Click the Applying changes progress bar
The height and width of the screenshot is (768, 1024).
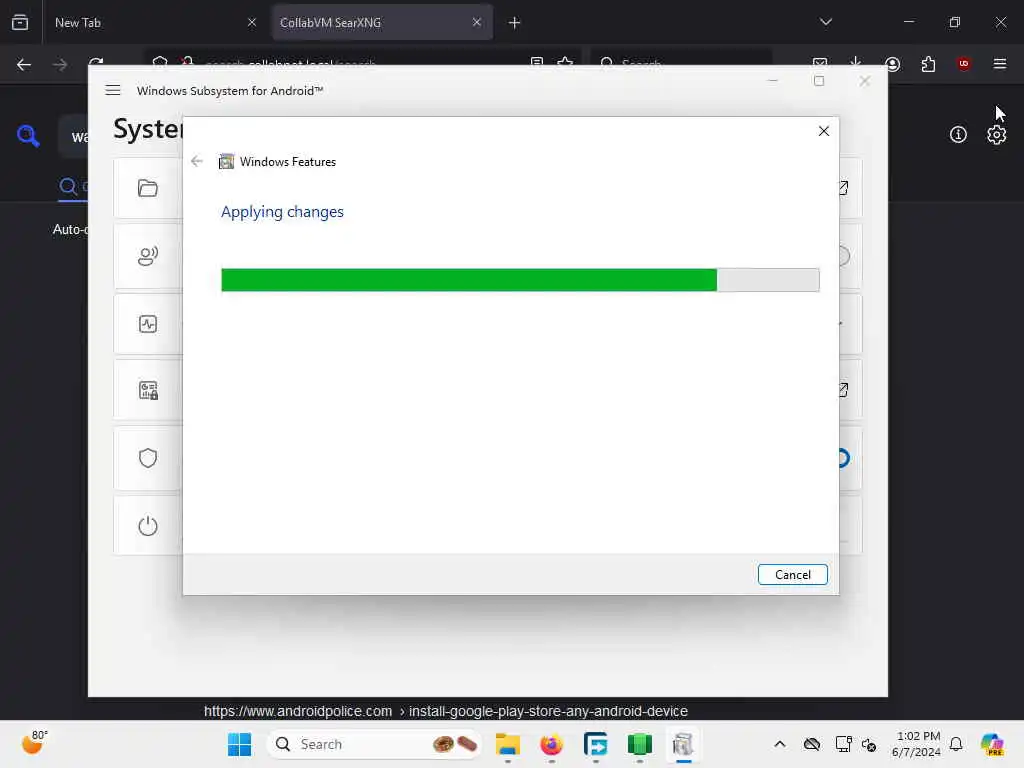(x=520, y=280)
